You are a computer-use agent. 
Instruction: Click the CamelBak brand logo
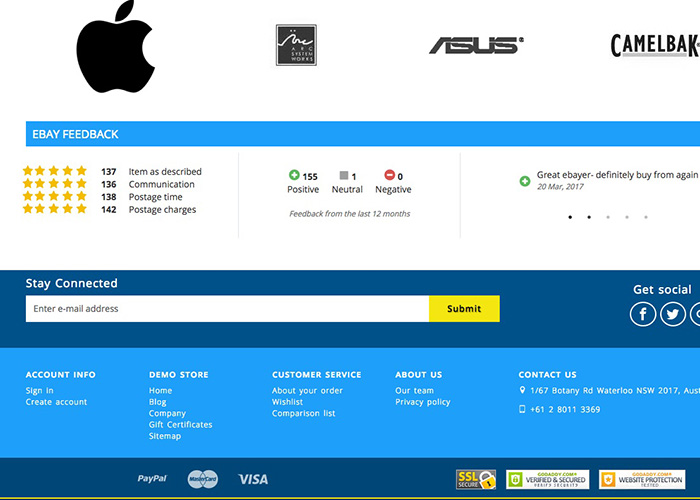click(x=655, y=46)
